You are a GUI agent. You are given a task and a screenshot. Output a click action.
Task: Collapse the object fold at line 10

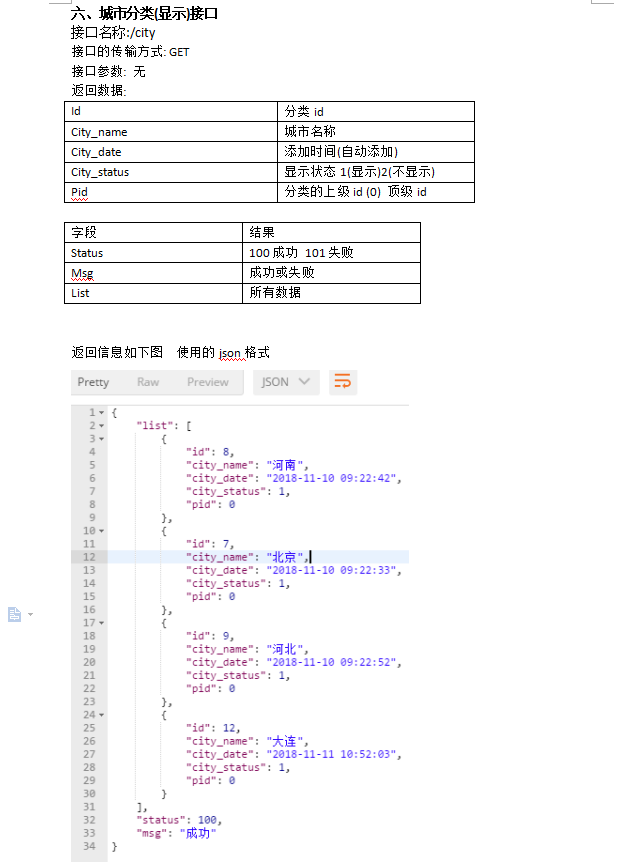click(x=101, y=531)
